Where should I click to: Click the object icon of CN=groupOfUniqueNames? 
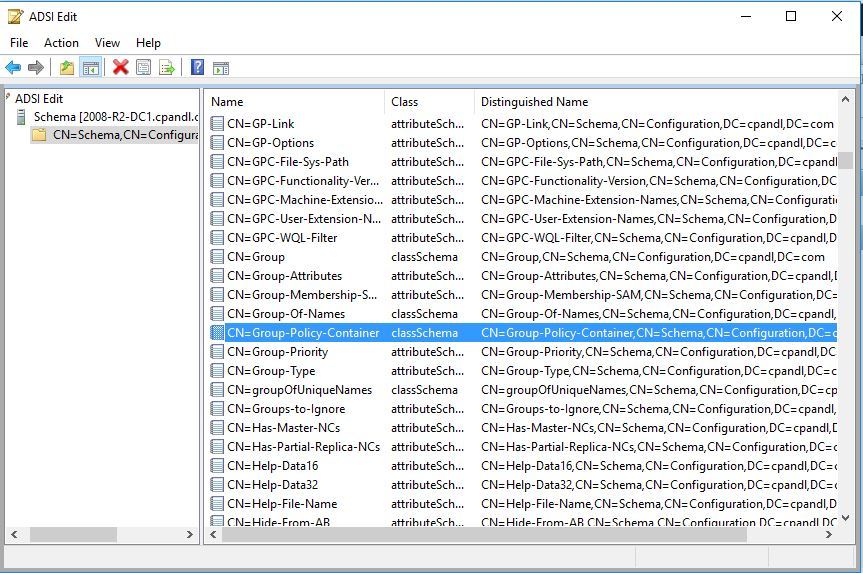pyautogui.click(x=217, y=390)
